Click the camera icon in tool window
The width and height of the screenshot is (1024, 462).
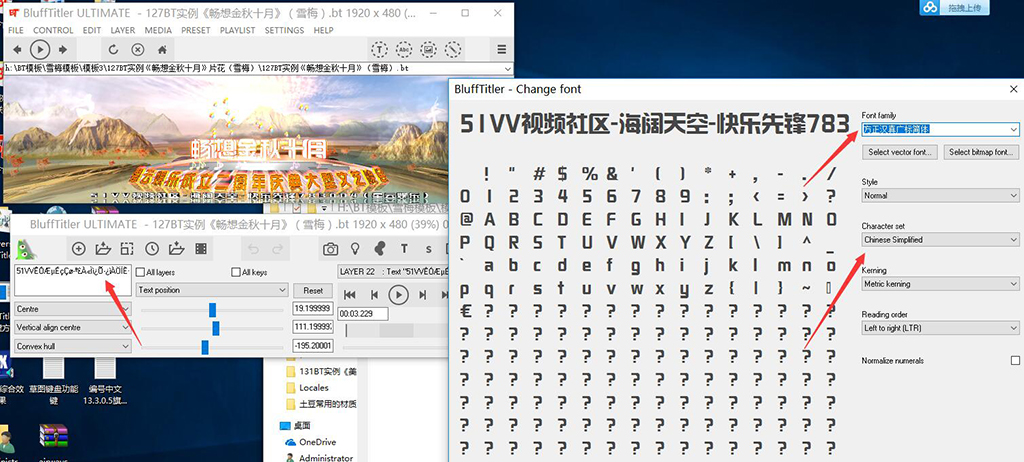point(330,248)
